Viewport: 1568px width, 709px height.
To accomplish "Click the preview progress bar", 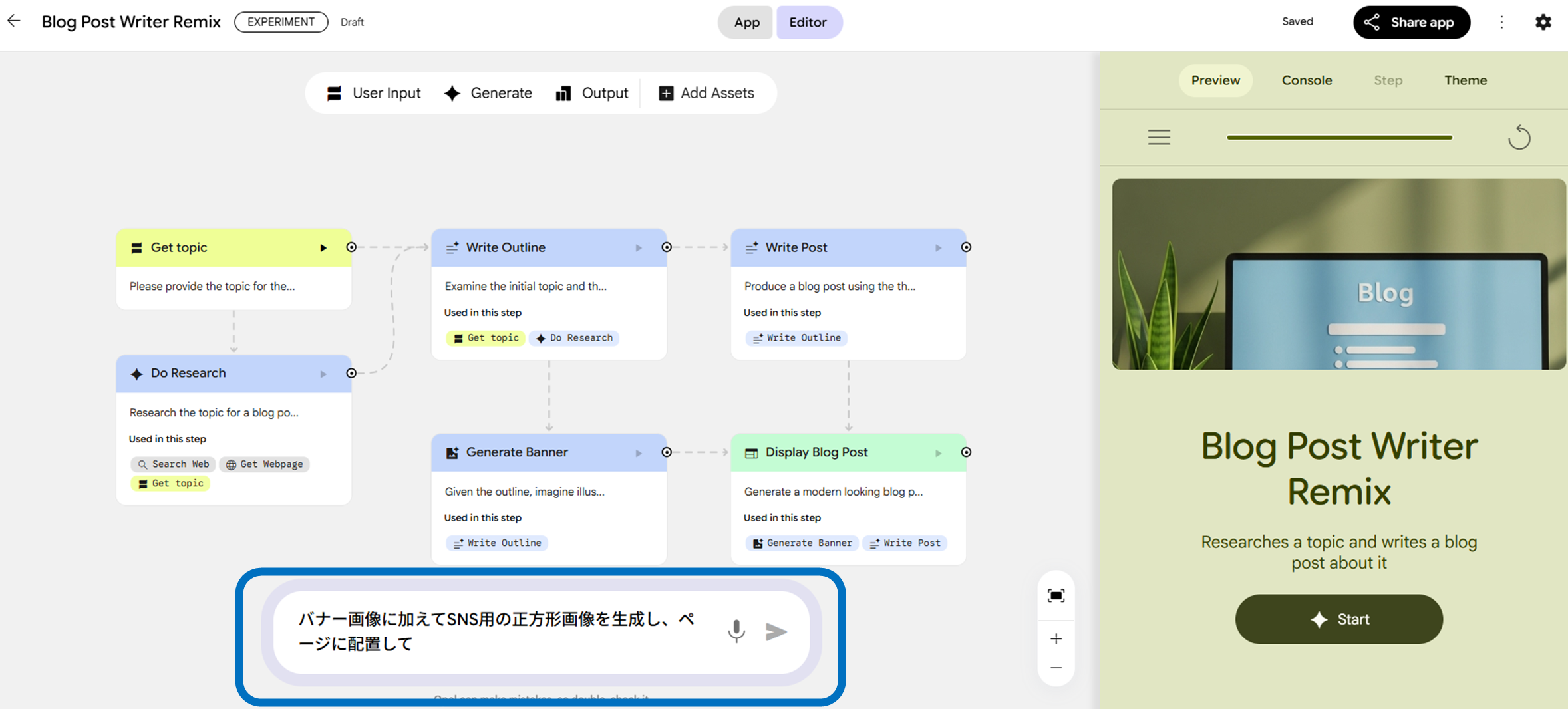I will (1339, 138).
